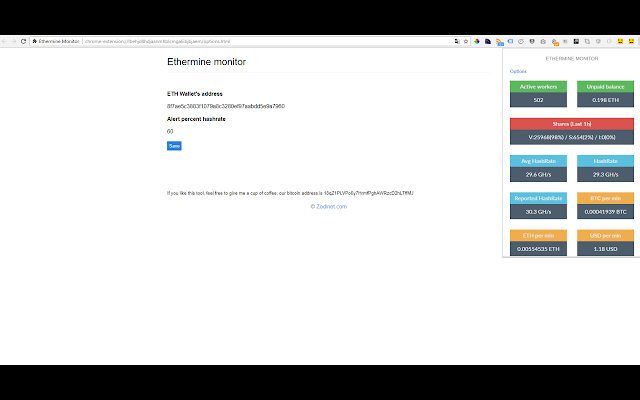Click the orange USD per min header

click(x=605, y=236)
